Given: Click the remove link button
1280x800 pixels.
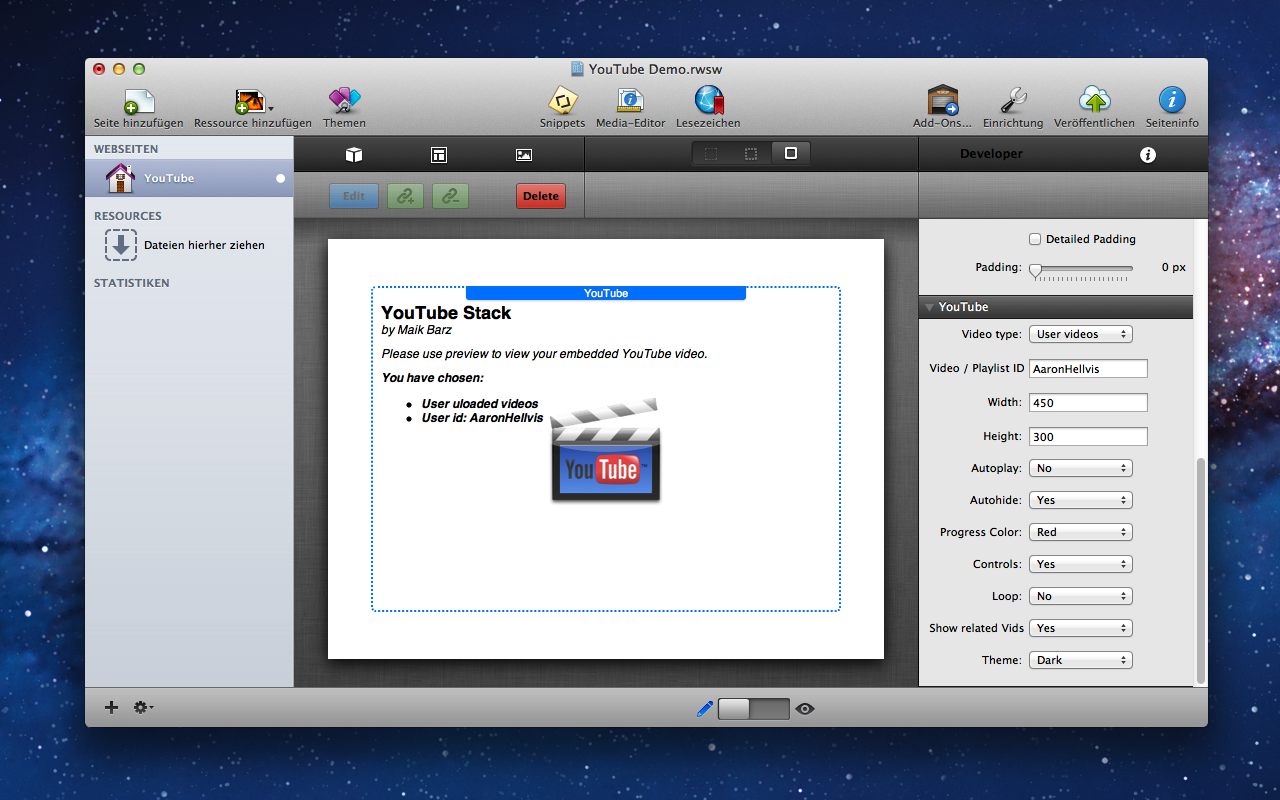Looking at the screenshot, I should tap(450, 196).
